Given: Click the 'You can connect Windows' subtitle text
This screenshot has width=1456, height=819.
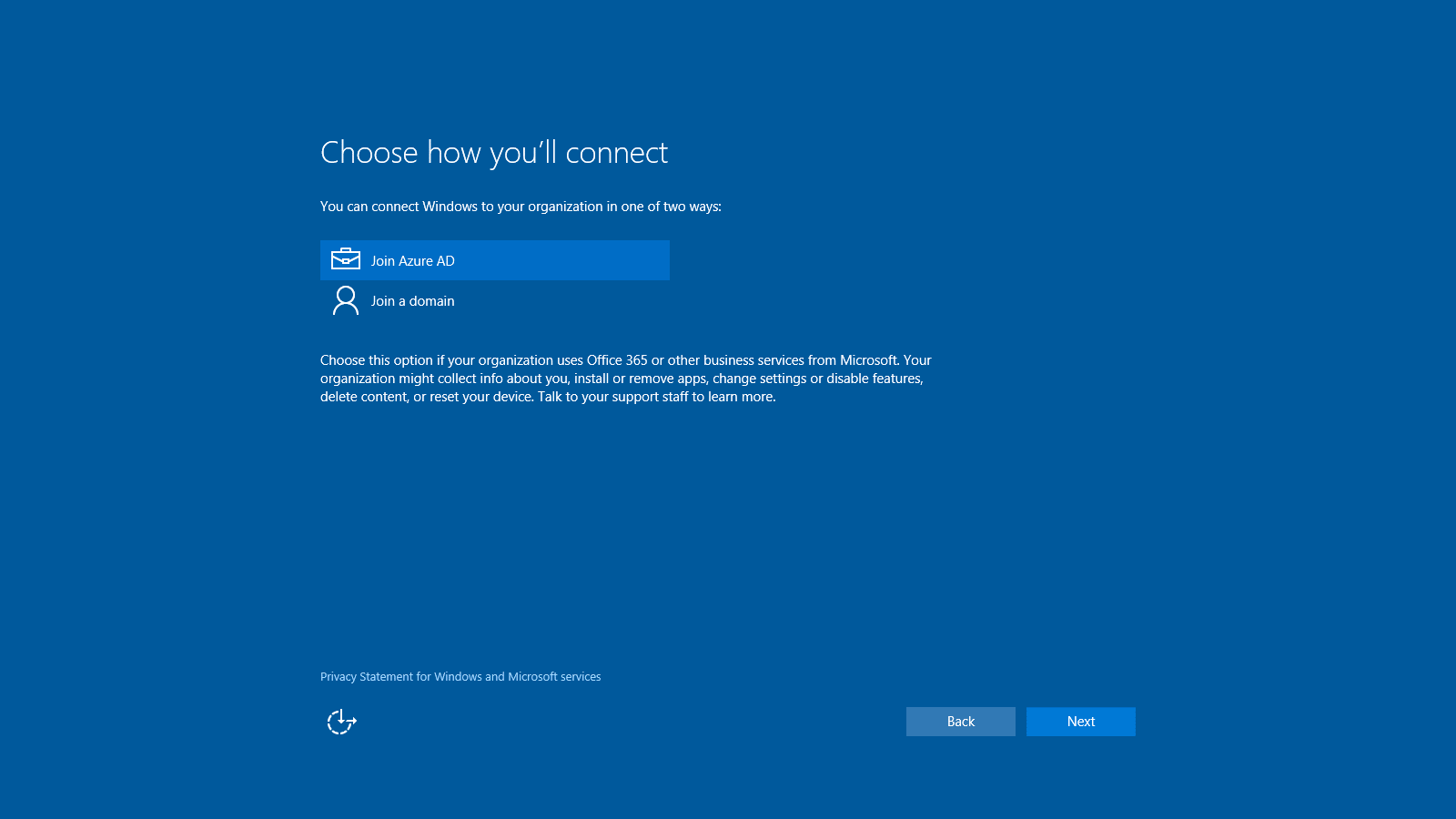Looking at the screenshot, I should (x=399, y=207).
